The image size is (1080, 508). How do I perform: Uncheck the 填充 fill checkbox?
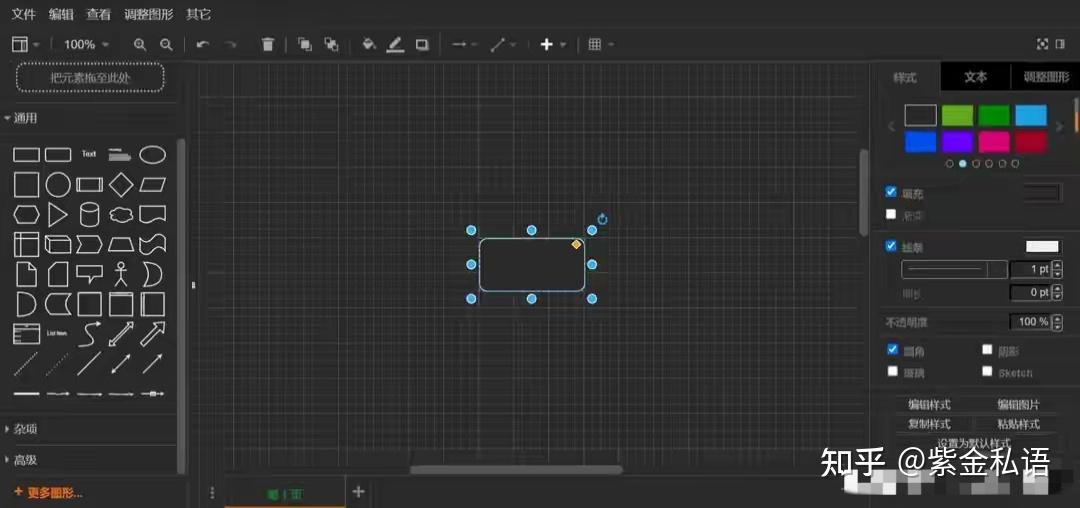[891, 191]
